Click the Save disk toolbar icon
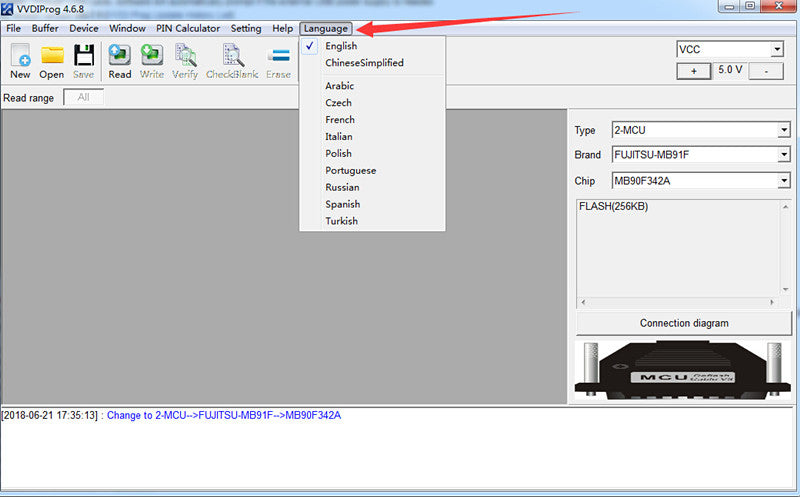 coord(84,58)
